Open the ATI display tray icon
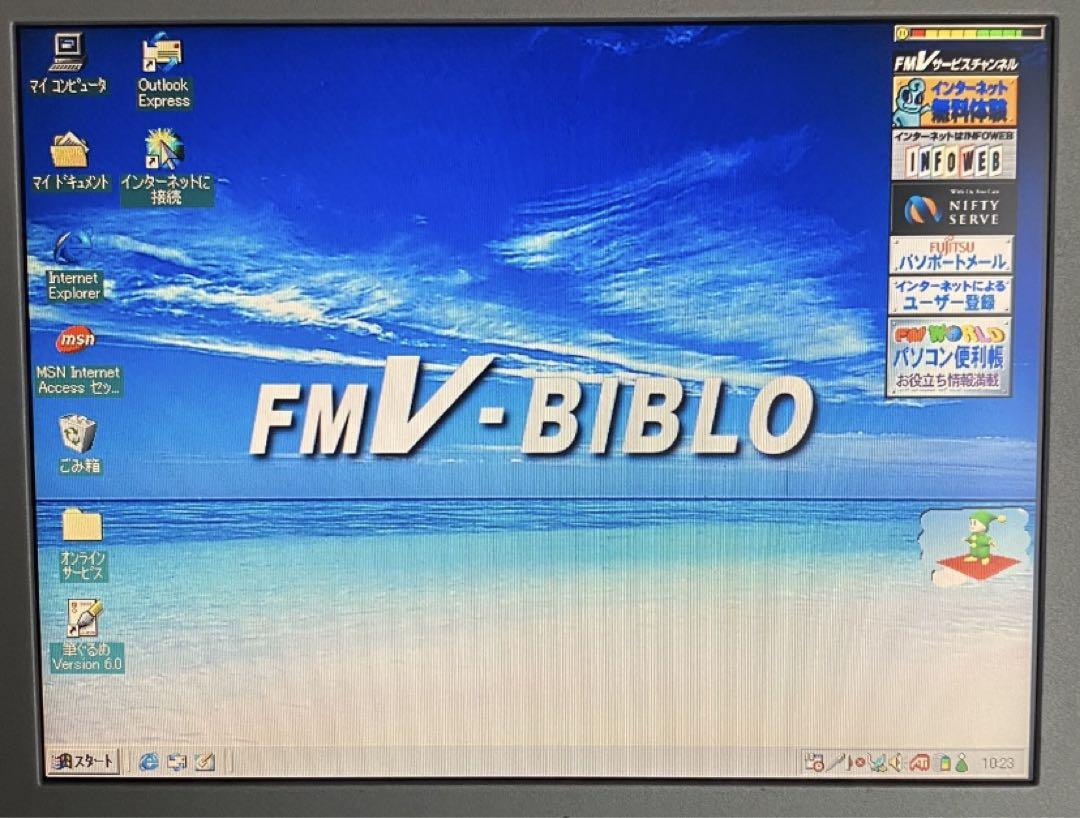 [920, 762]
